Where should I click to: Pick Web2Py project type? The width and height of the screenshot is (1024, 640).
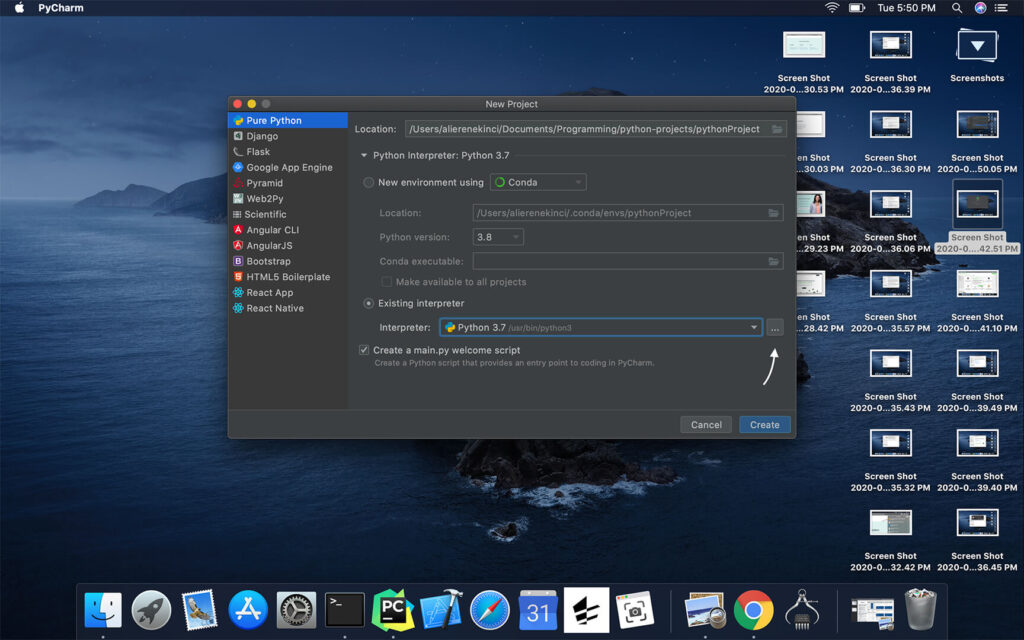tap(287, 199)
